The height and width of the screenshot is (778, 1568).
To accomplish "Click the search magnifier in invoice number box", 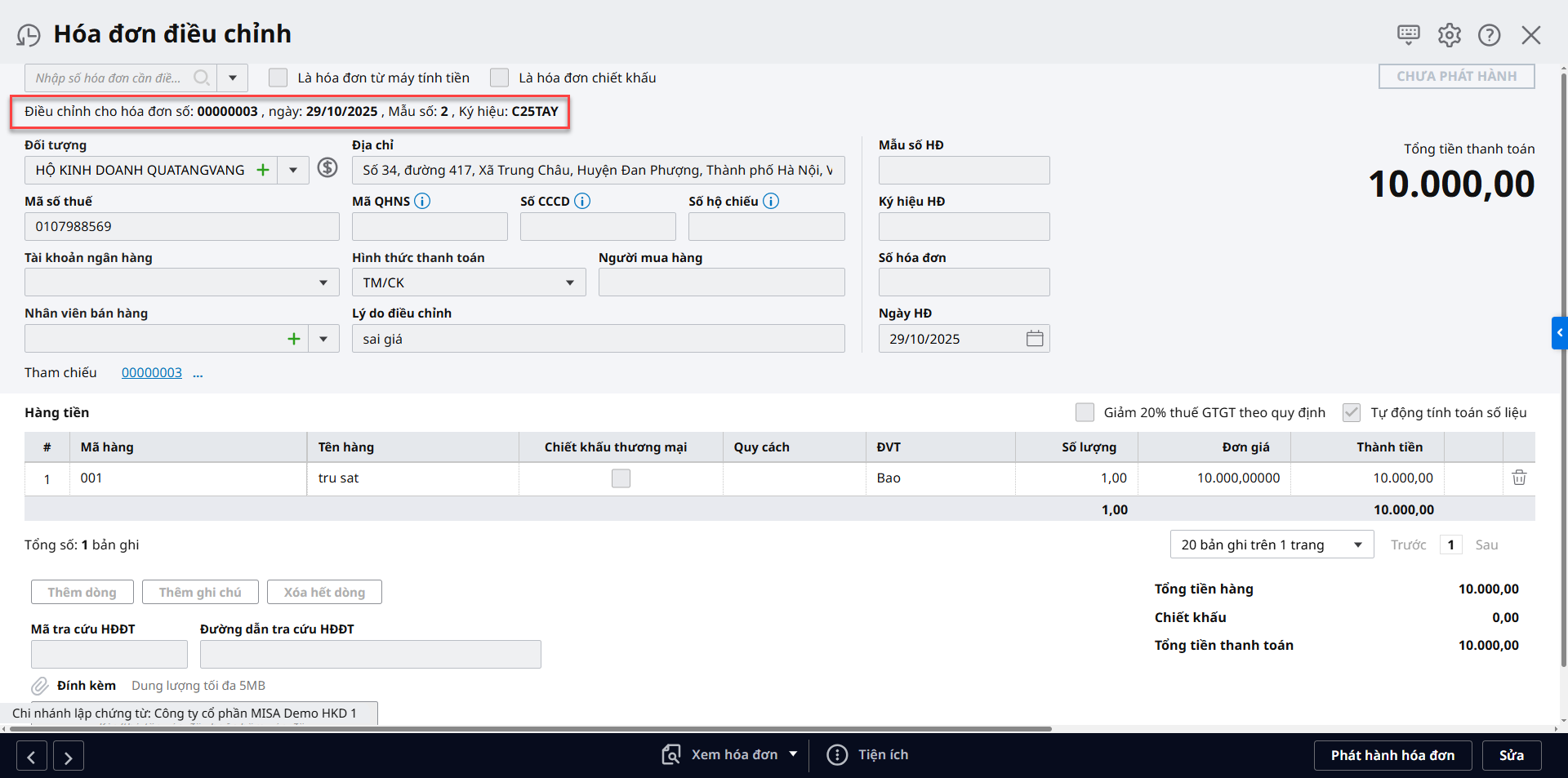I will click(x=201, y=78).
